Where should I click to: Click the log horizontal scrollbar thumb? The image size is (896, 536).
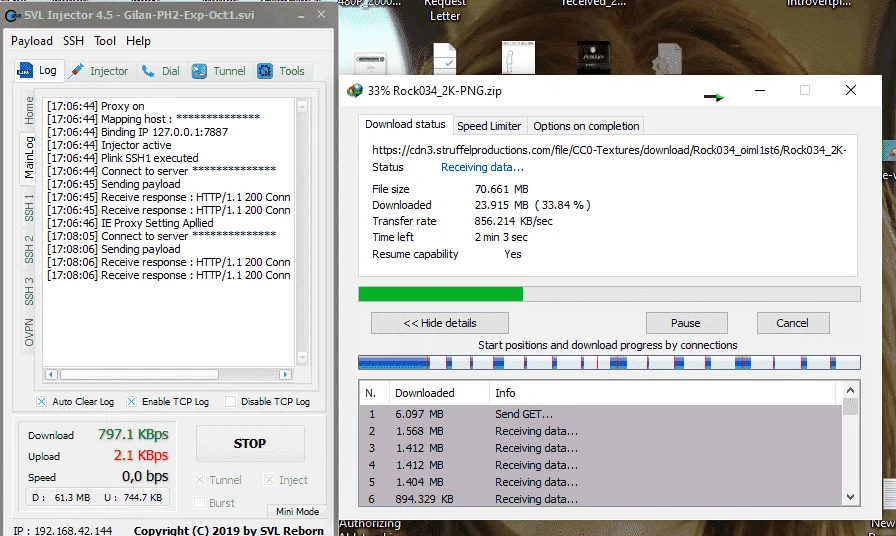[x=139, y=374]
